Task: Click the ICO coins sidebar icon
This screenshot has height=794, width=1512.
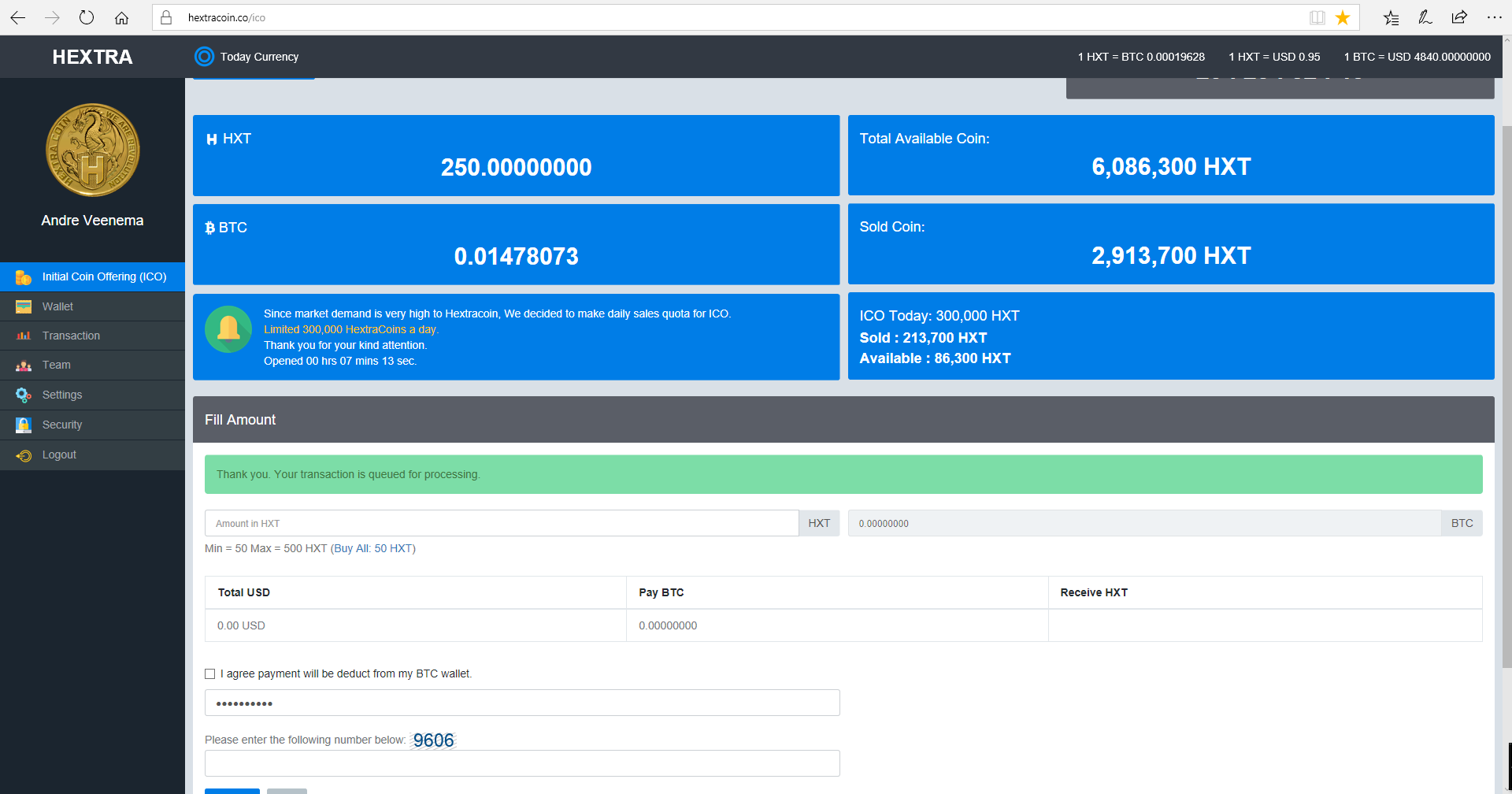Action: tap(24, 277)
